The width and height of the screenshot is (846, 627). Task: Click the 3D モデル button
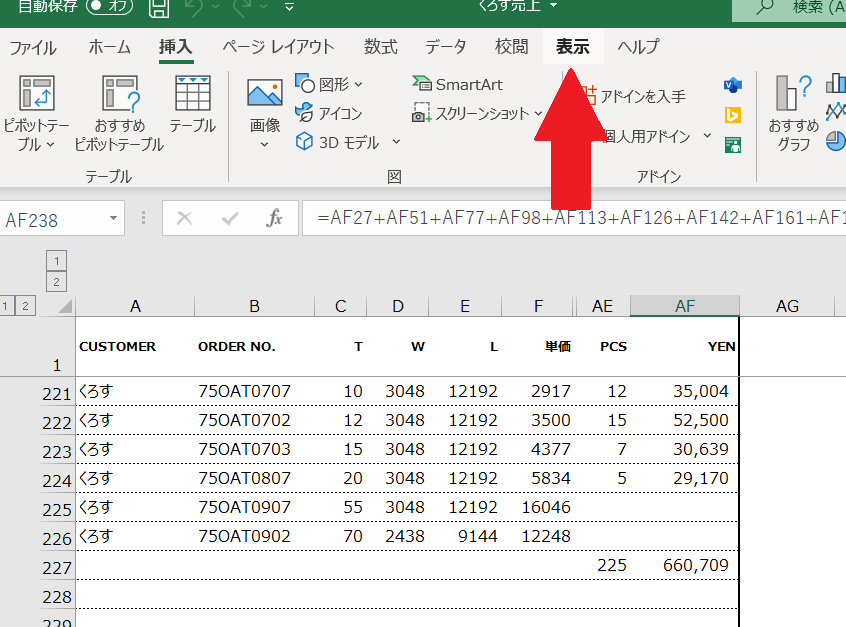click(337, 142)
